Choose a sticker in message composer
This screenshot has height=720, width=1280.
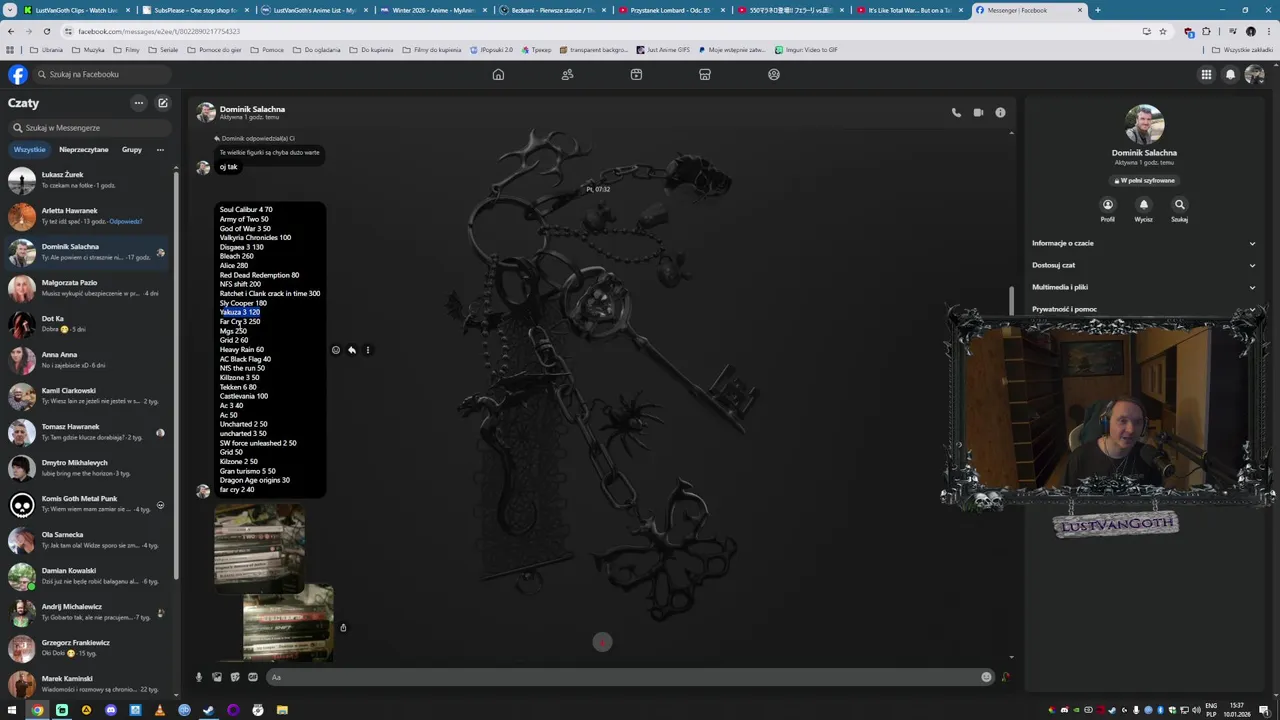235,677
